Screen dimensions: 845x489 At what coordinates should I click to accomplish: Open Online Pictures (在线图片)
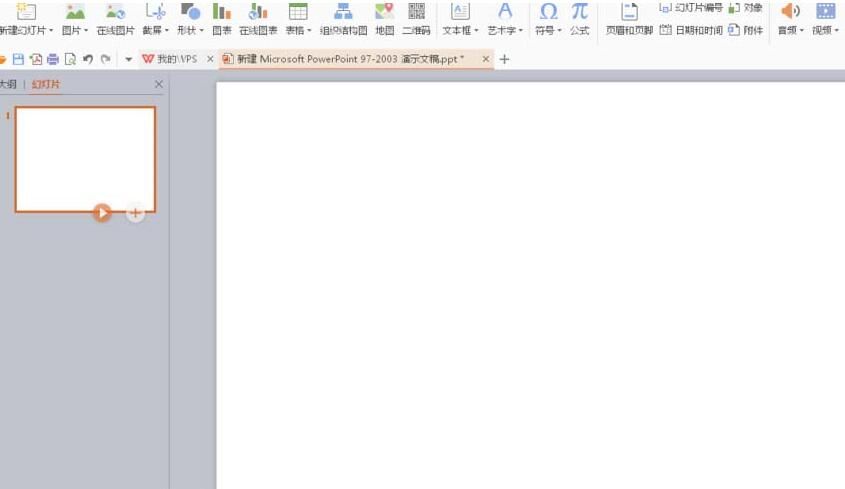click(x=115, y=11)
